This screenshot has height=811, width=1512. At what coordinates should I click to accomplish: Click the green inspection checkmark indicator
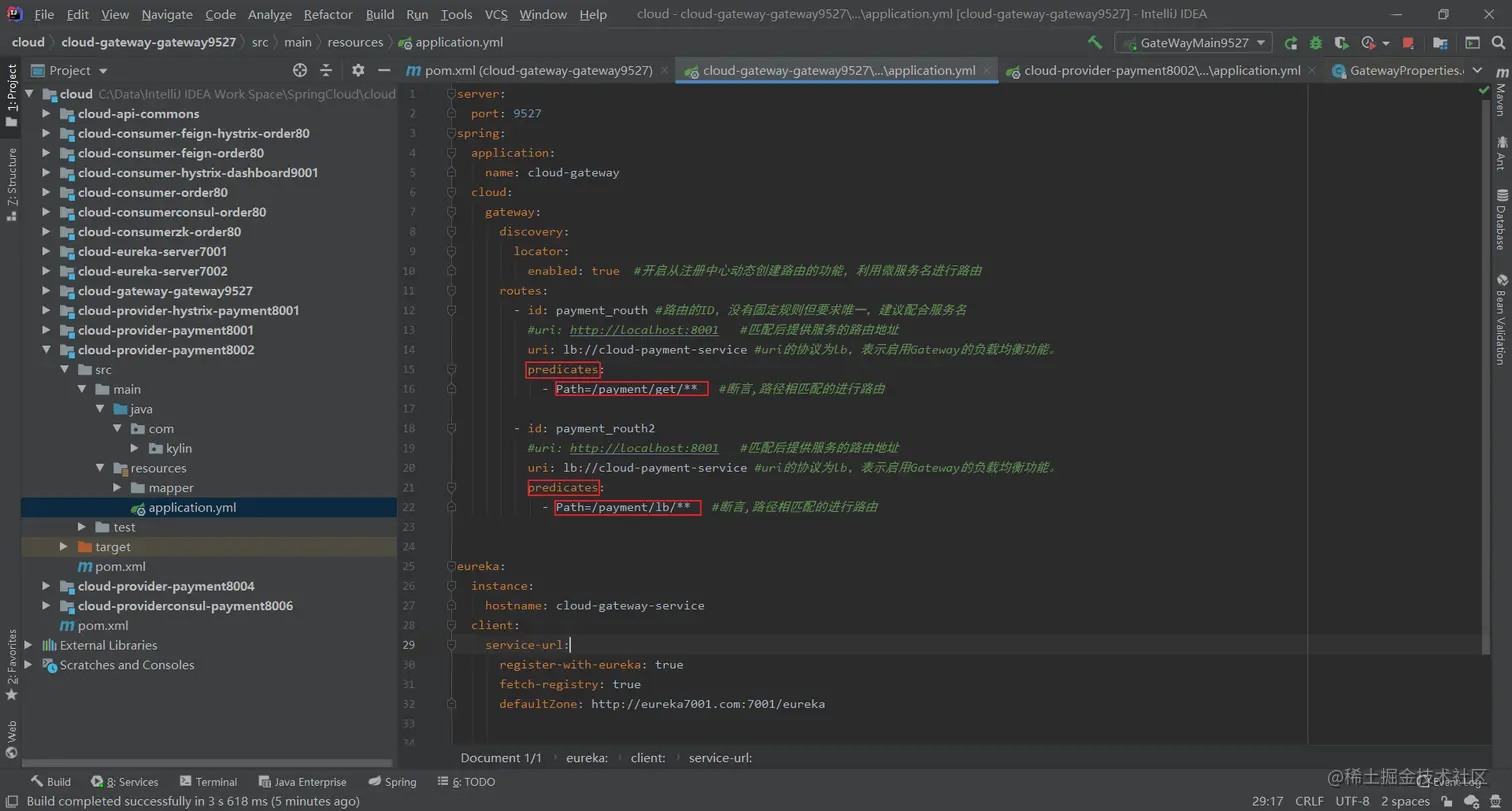[x=1483, y=91]
